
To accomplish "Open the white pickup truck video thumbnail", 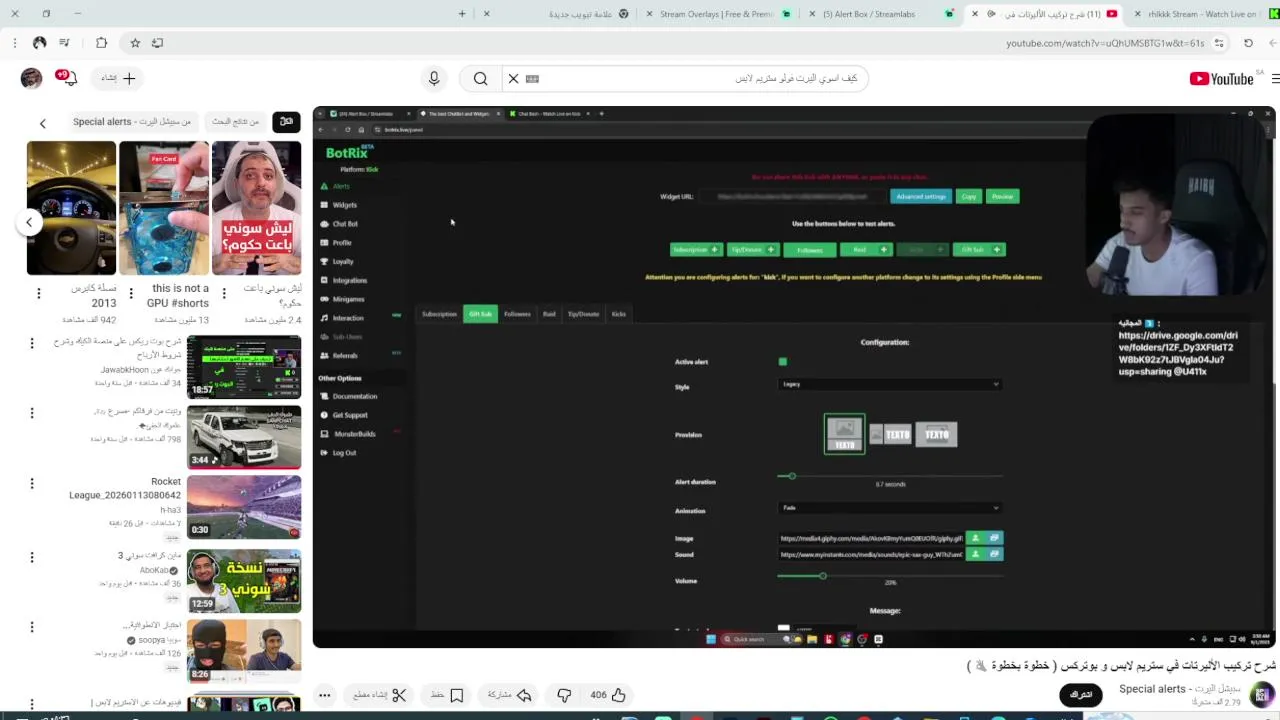I will click(x=244, y=437).
